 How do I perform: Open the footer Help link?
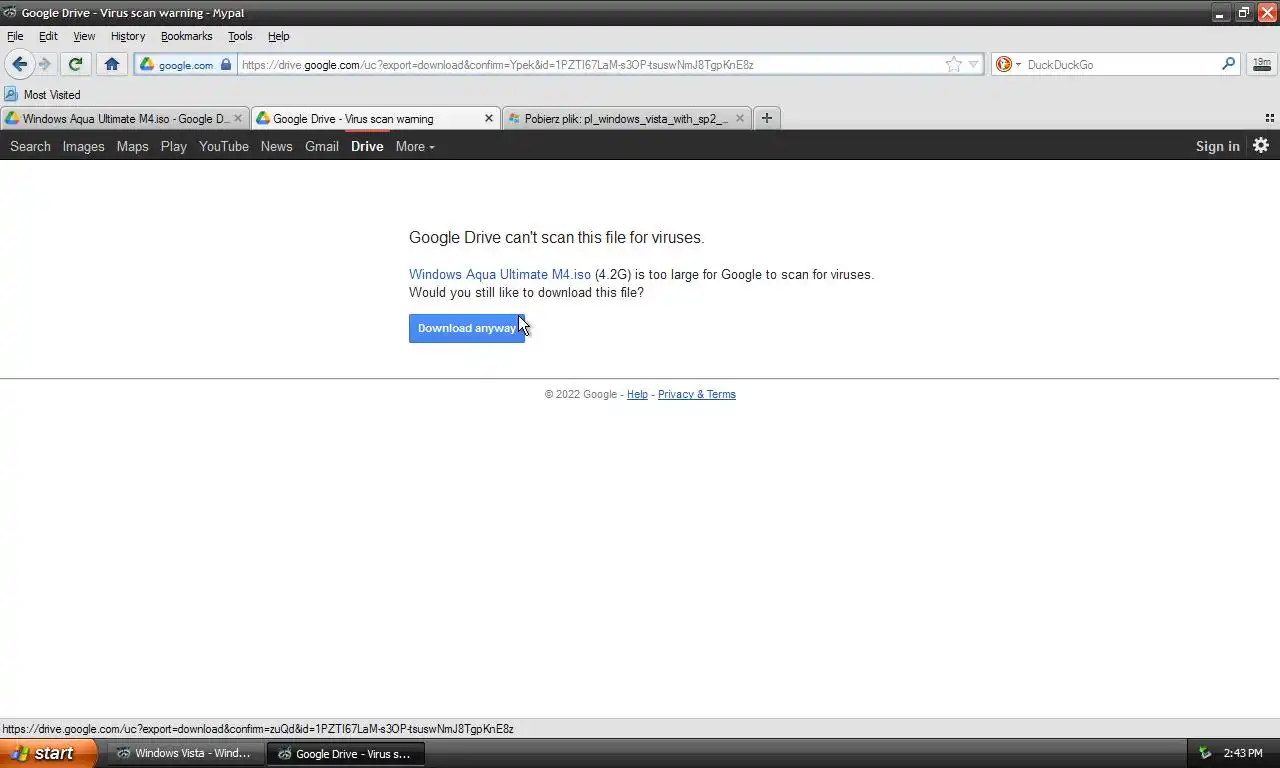click(637, 394)
